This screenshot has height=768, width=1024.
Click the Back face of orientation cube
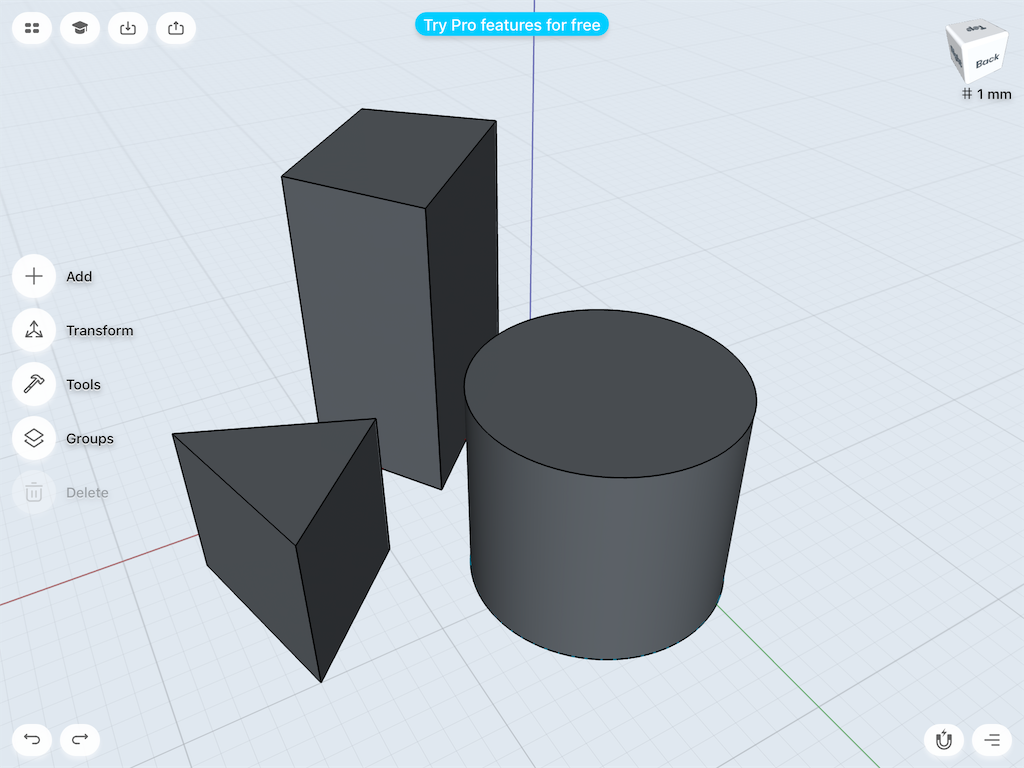pyautogui.click(x=987, y=61)
